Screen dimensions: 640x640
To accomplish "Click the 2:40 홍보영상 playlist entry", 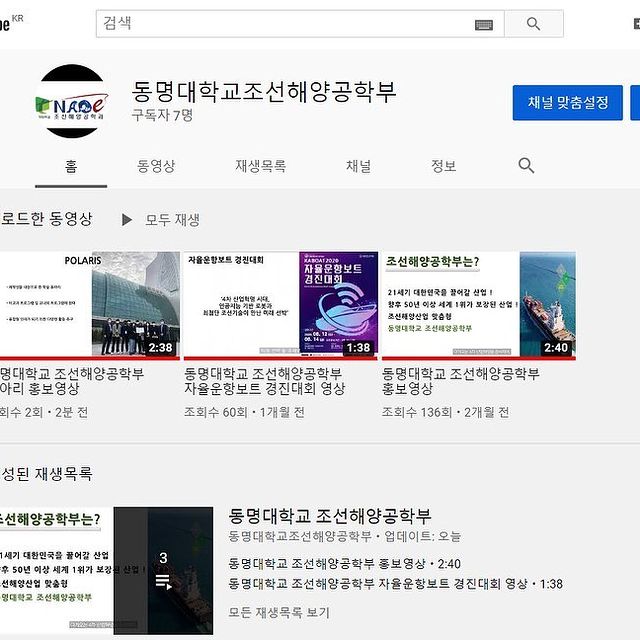I will tap(344, 563).
